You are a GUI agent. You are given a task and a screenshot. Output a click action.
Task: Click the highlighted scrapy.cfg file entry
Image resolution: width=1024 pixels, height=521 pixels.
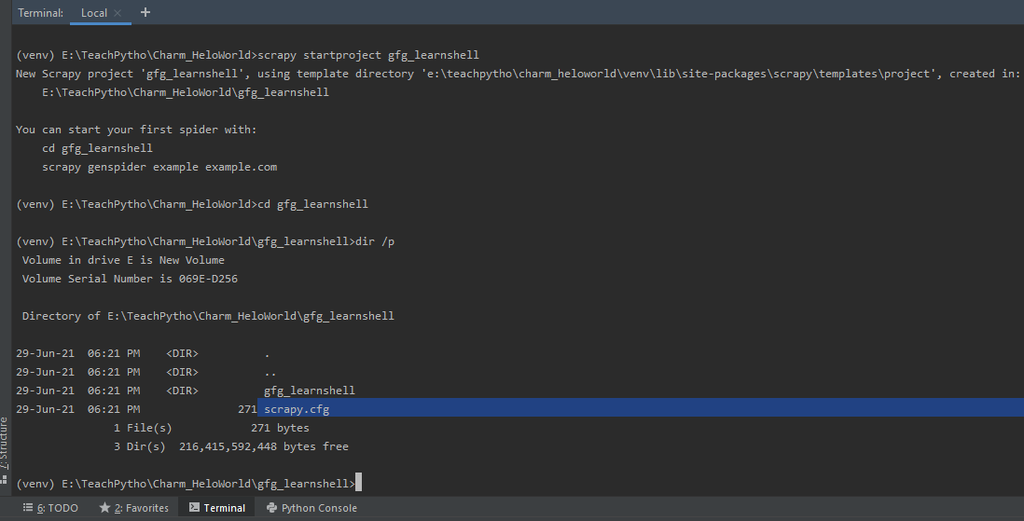click(297, 409)
